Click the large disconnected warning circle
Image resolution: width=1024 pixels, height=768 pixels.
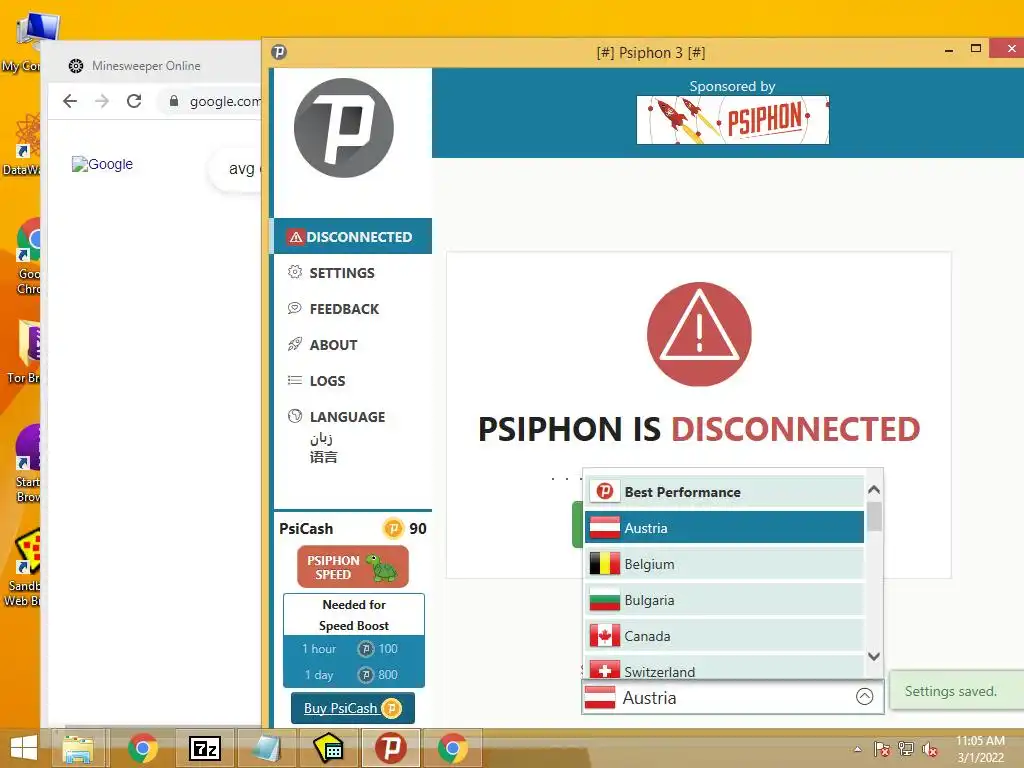tap(699, 334)
